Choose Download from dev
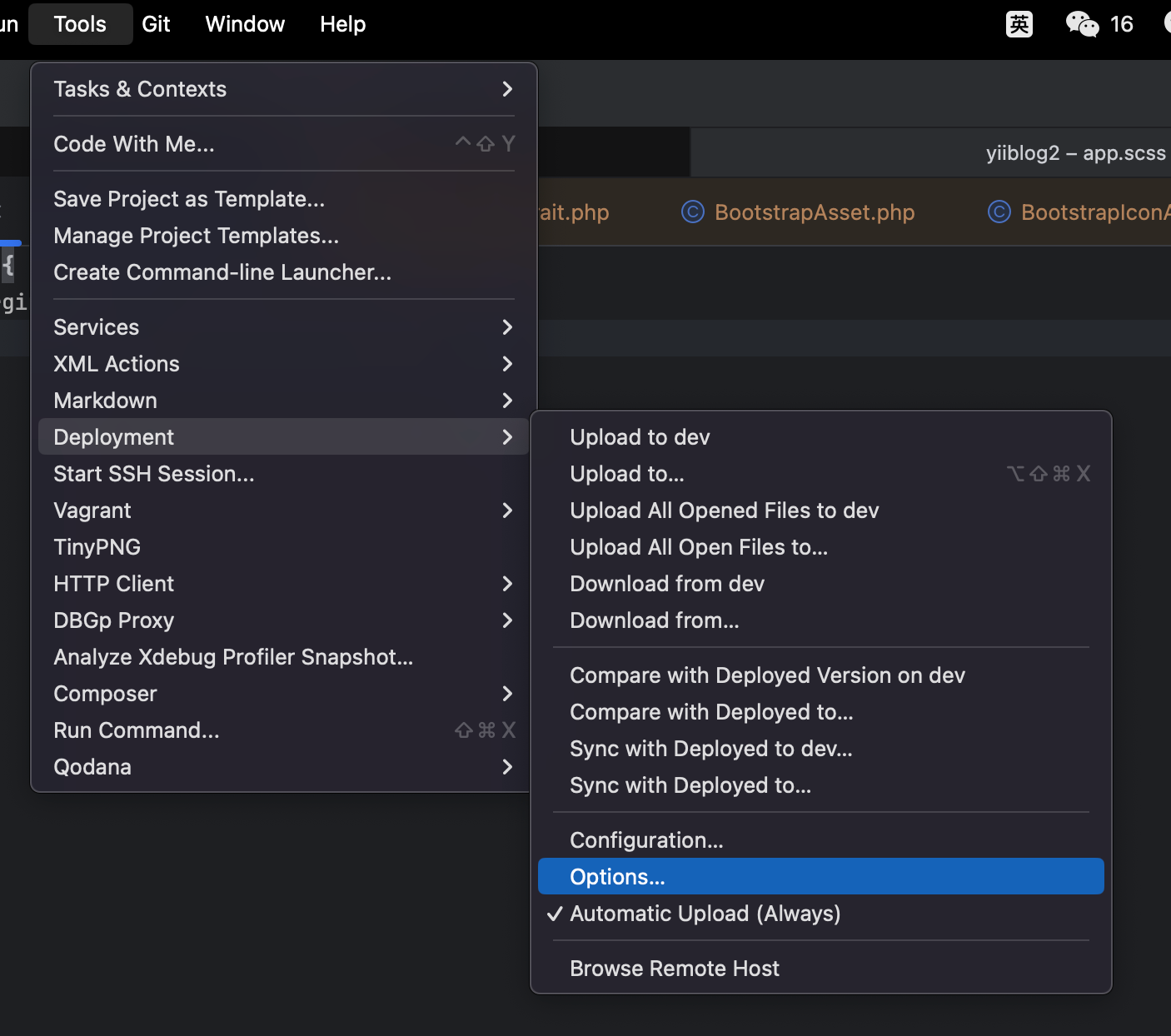The image size is (1171, 1036). (667, 584)
